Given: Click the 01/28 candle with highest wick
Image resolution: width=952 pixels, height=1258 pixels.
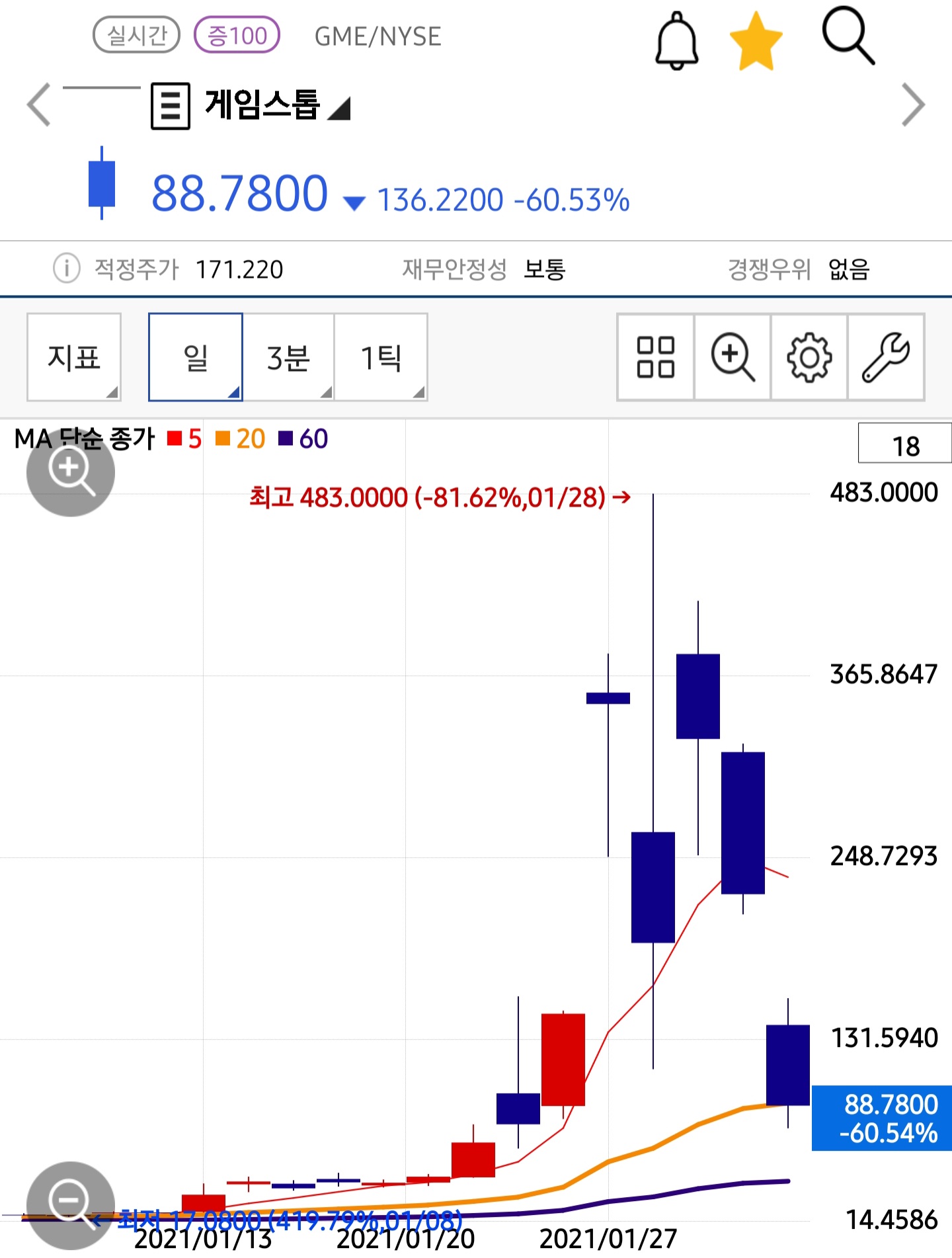Looking at the screenshot, I should click(x=653, y=887).
